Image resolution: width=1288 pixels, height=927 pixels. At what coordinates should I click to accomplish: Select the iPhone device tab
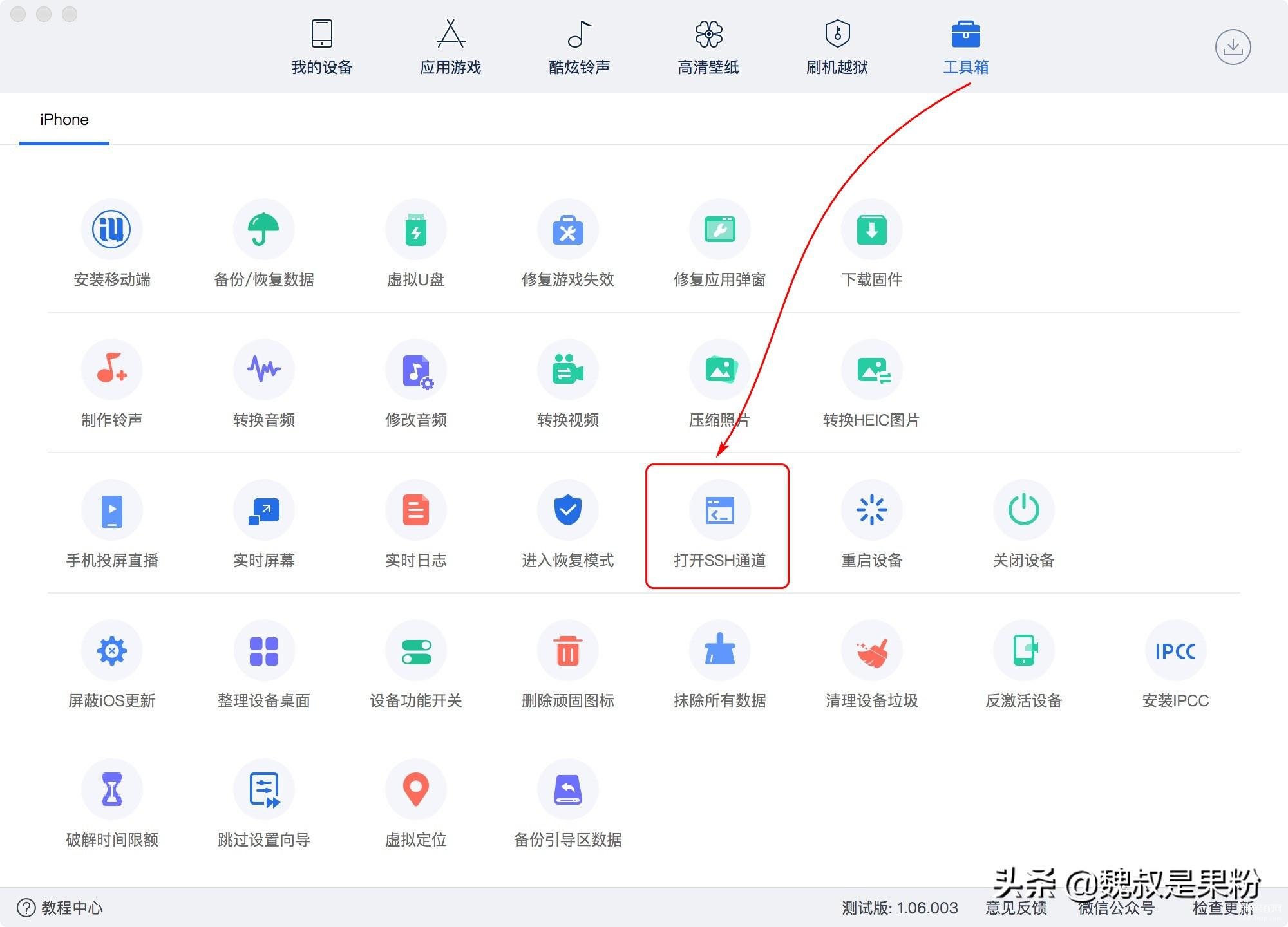64,120
